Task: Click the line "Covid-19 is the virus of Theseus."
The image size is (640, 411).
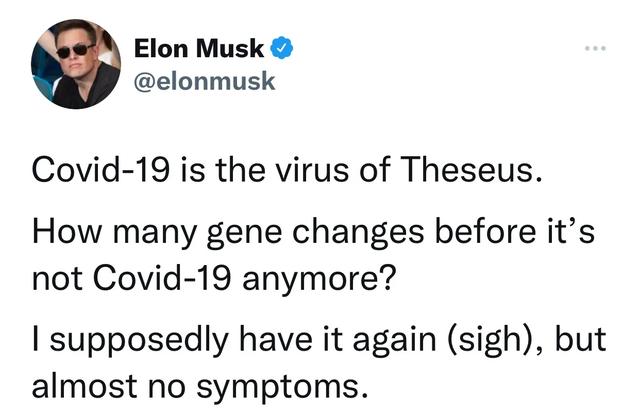Action: click(x=287, y=169)
